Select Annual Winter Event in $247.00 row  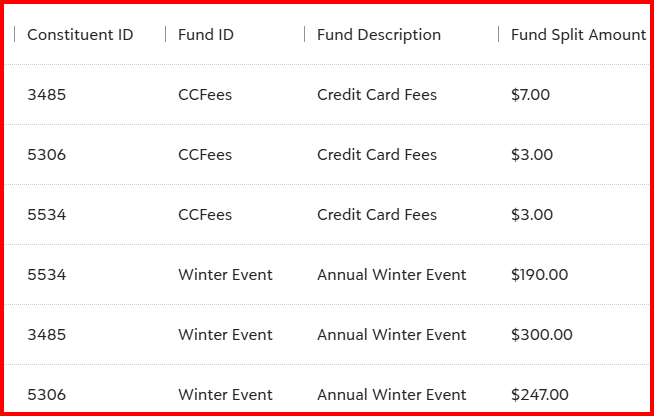(x=392, y=395)
